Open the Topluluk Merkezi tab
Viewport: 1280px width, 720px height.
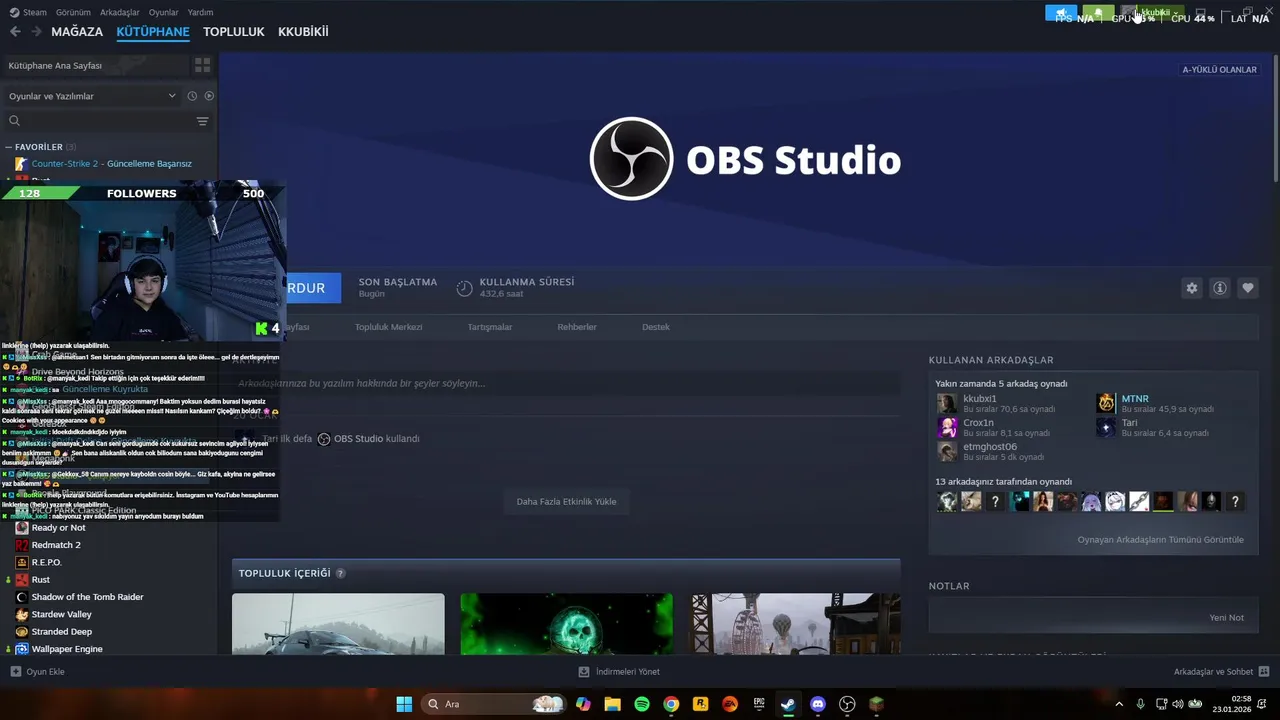tap(388, 327)
